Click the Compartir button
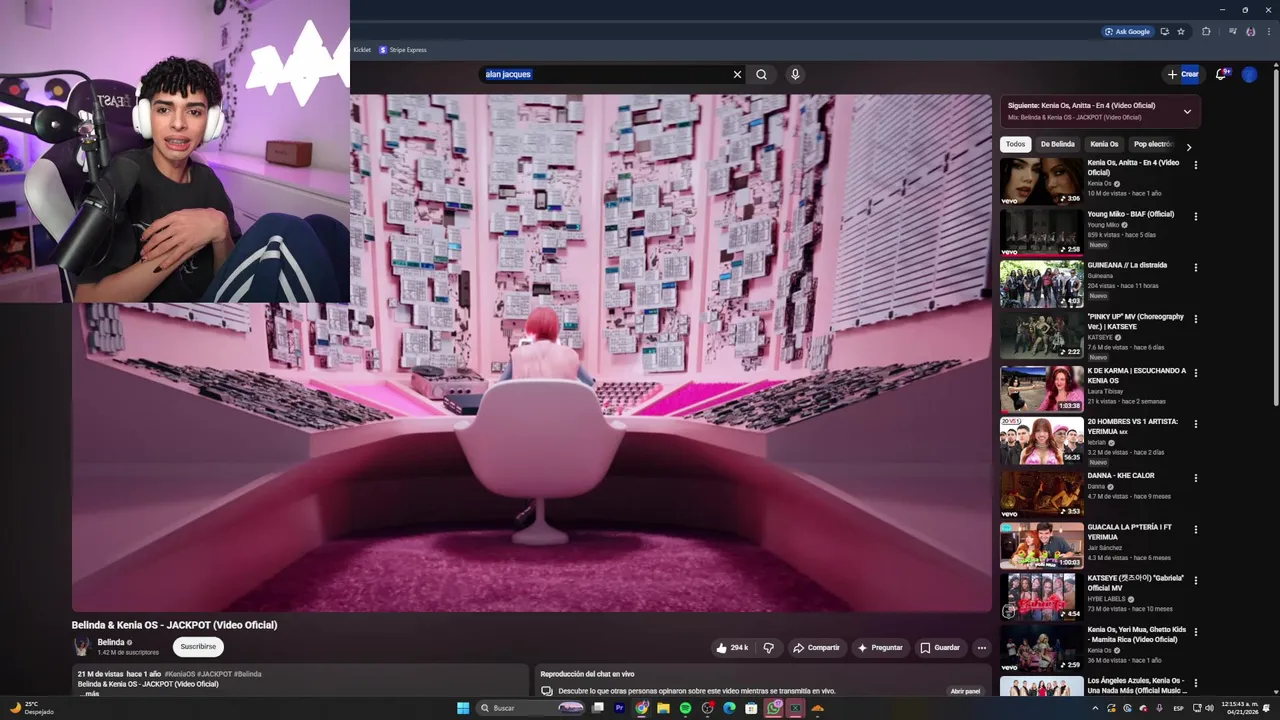 click(817, 648)
